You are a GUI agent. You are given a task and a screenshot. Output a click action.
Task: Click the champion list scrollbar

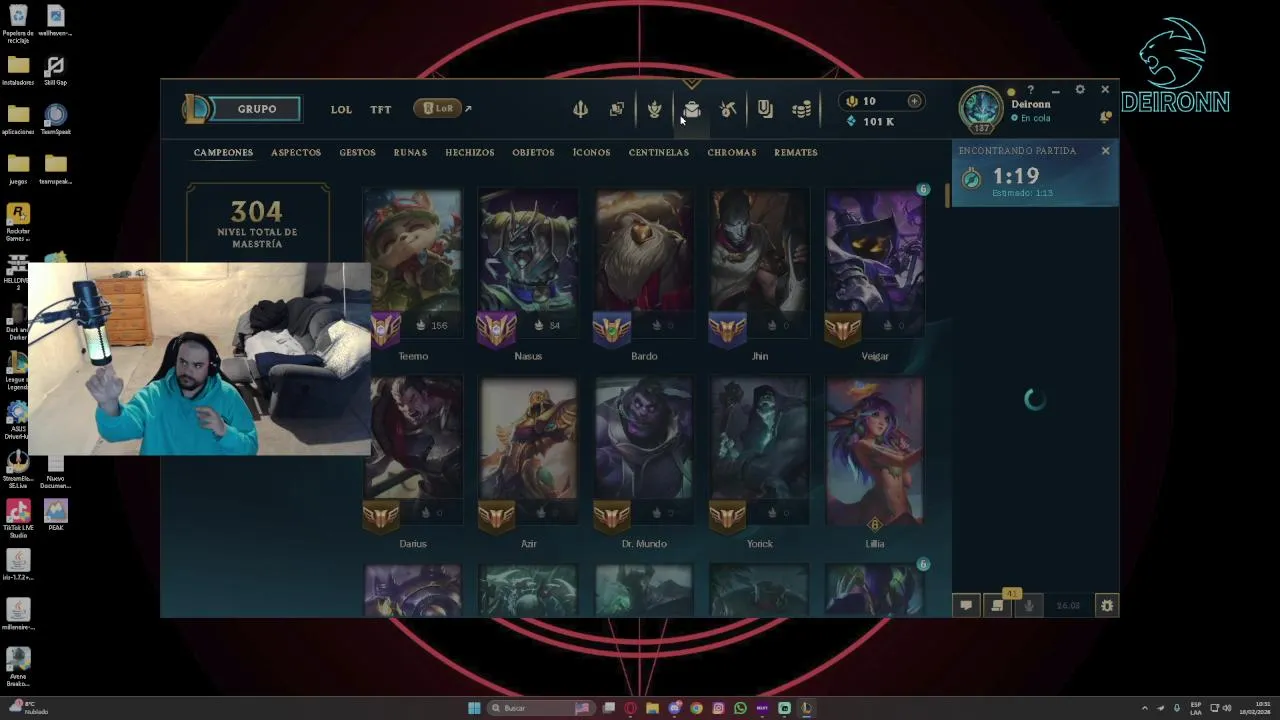point(947,196)
